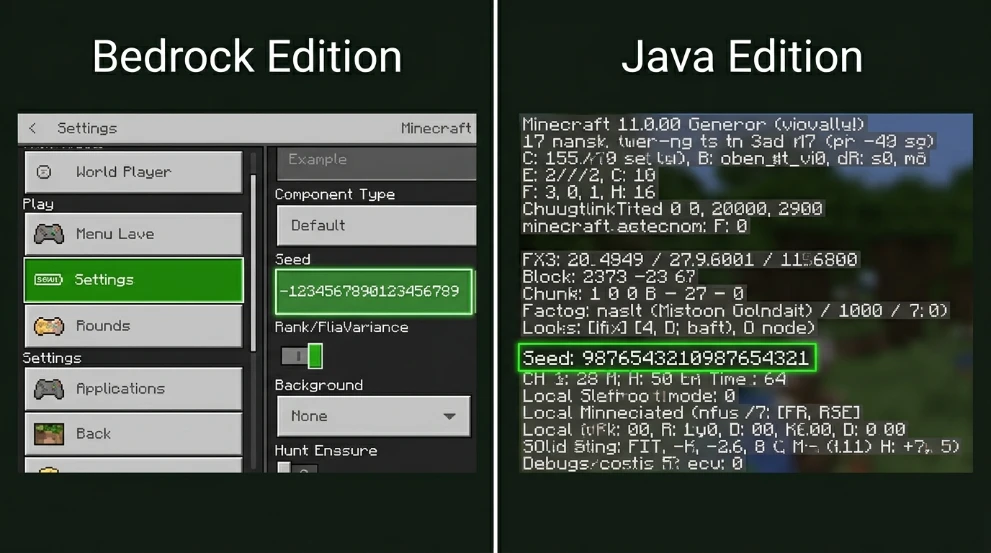
Task: Click the Minecraft 11.0.00 debug header line
Action: (x=693, y=124)
